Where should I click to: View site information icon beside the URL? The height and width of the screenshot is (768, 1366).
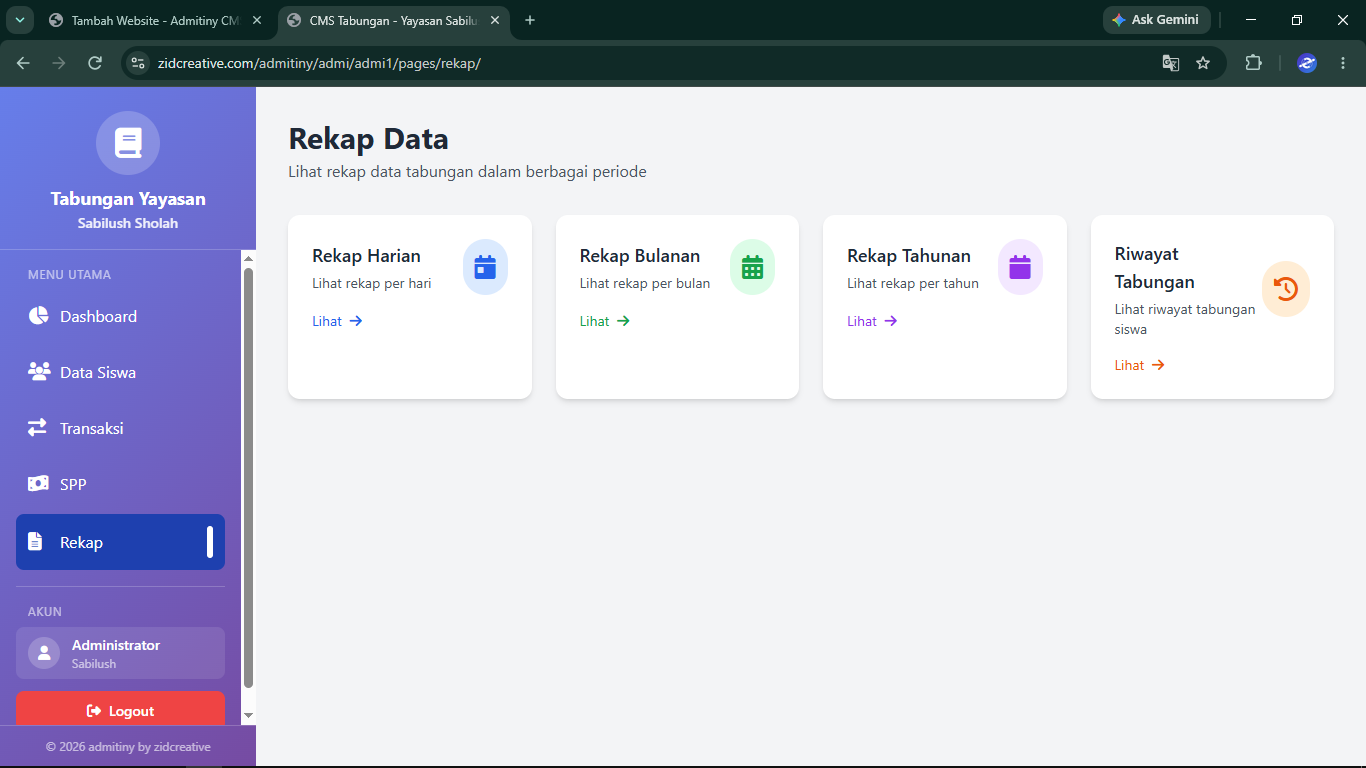coord(139,63)
